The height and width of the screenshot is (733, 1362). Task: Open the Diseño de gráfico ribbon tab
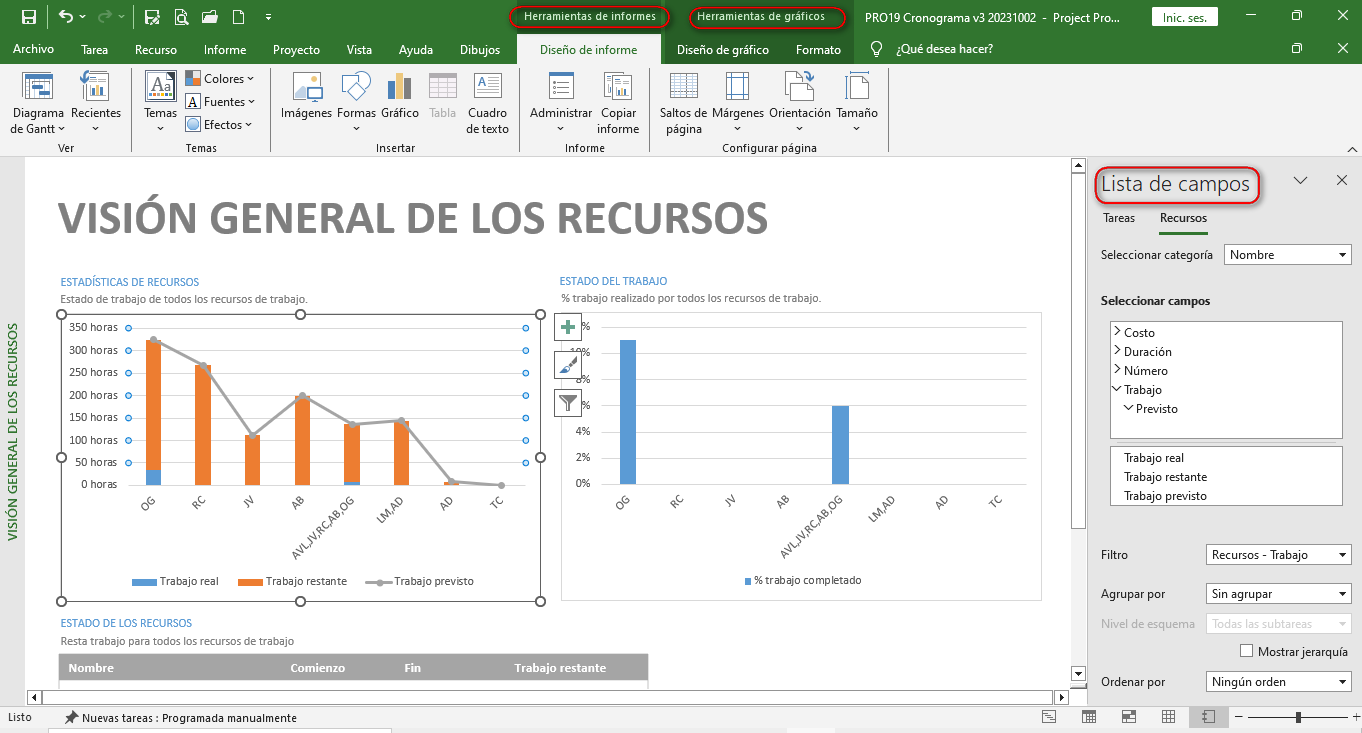pos(722,50)
